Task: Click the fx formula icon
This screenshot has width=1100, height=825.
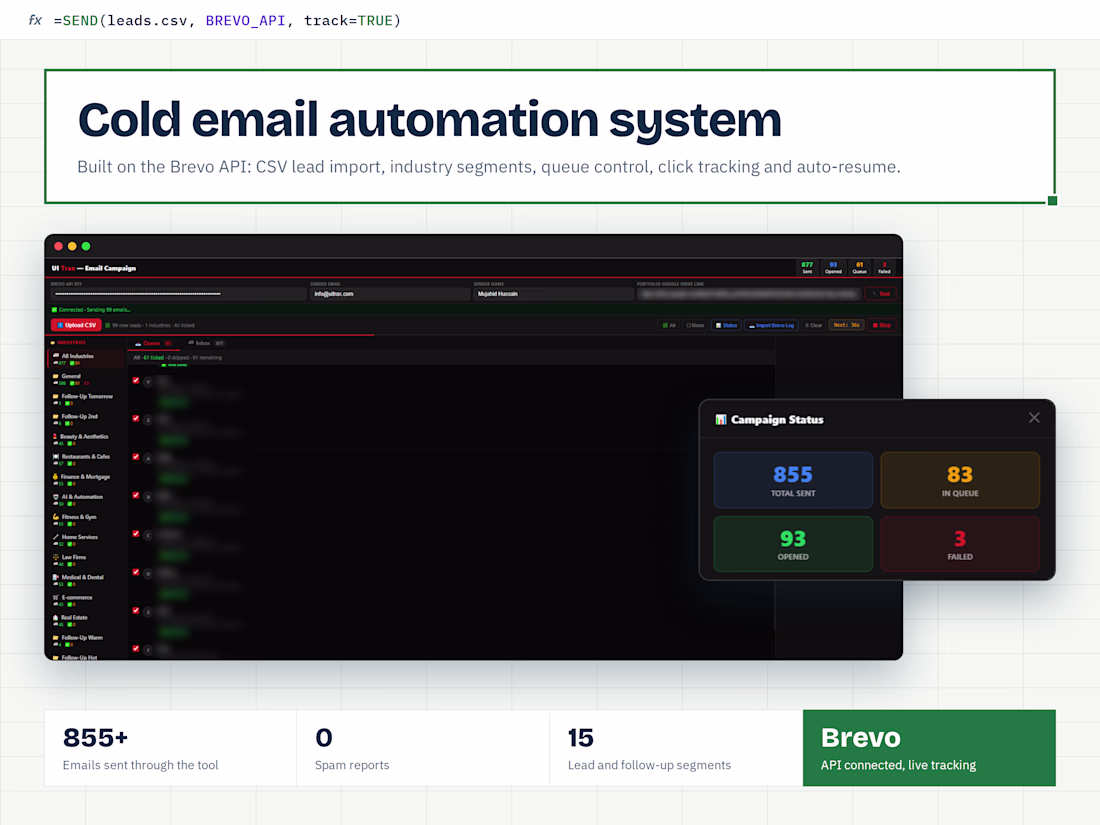Action: tap(35, 20)
